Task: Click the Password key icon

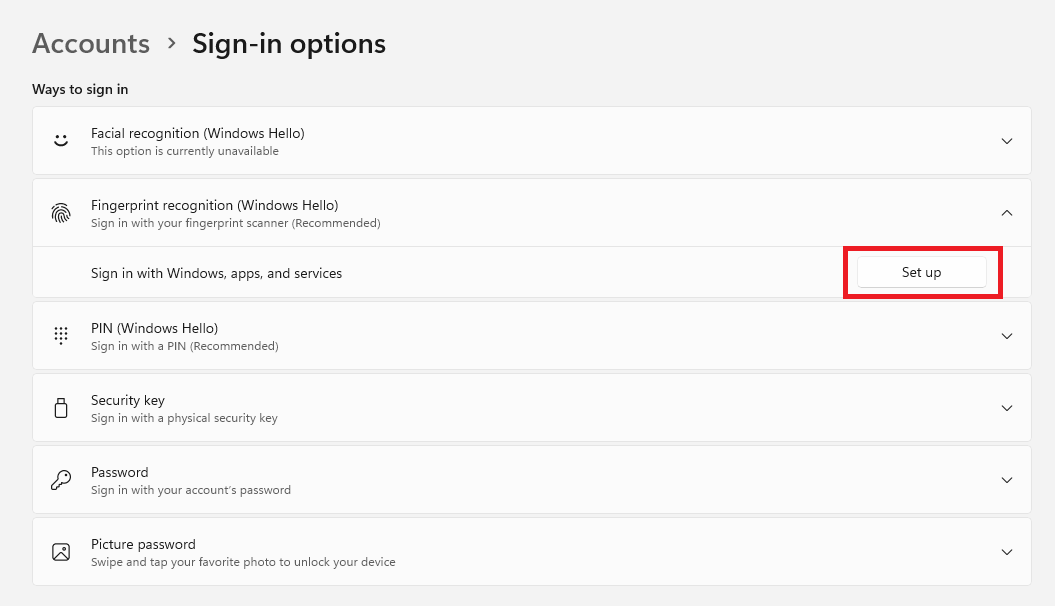Action: 61,479
